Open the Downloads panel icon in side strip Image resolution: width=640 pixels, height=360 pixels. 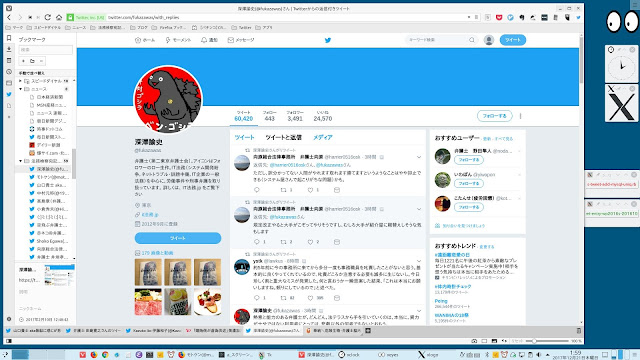[x=9, y=49]
